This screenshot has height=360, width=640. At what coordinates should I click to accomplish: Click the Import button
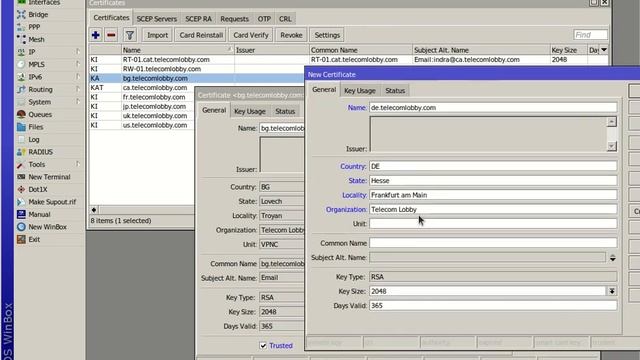pos(158,35)
